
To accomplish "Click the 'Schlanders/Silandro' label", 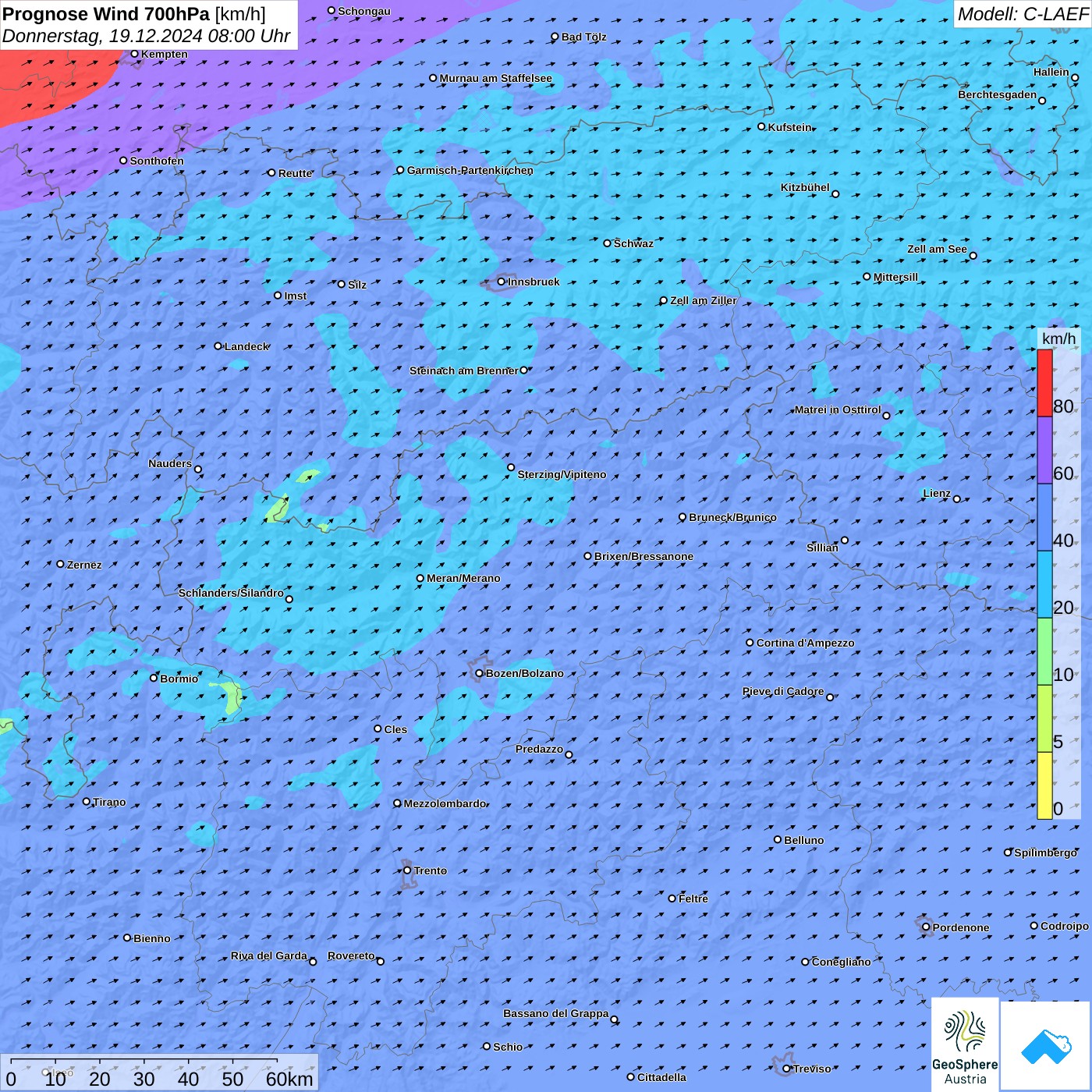I will point(231,593).
